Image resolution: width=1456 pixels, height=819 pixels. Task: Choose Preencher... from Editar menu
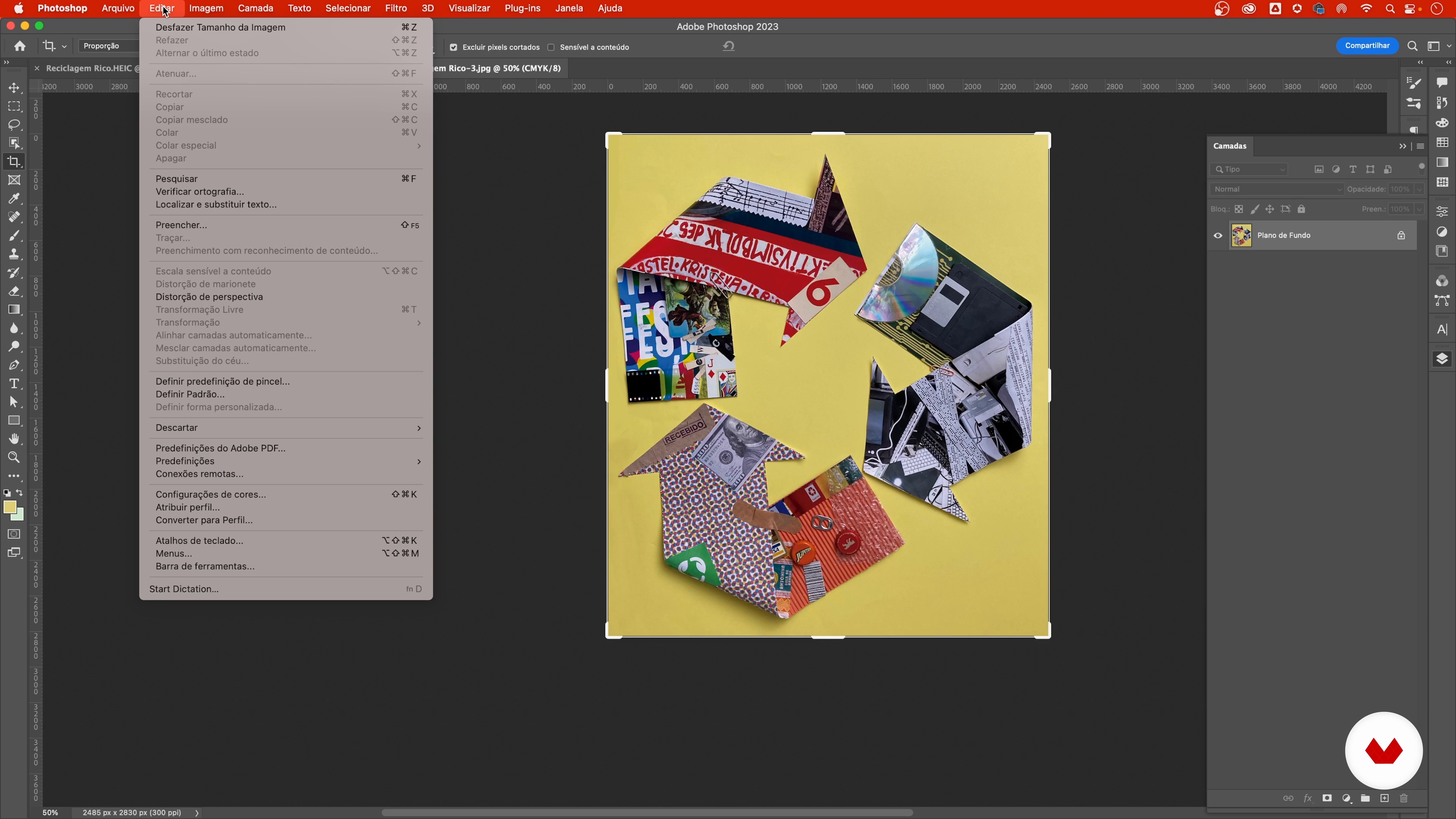click(x=181, y=225)
